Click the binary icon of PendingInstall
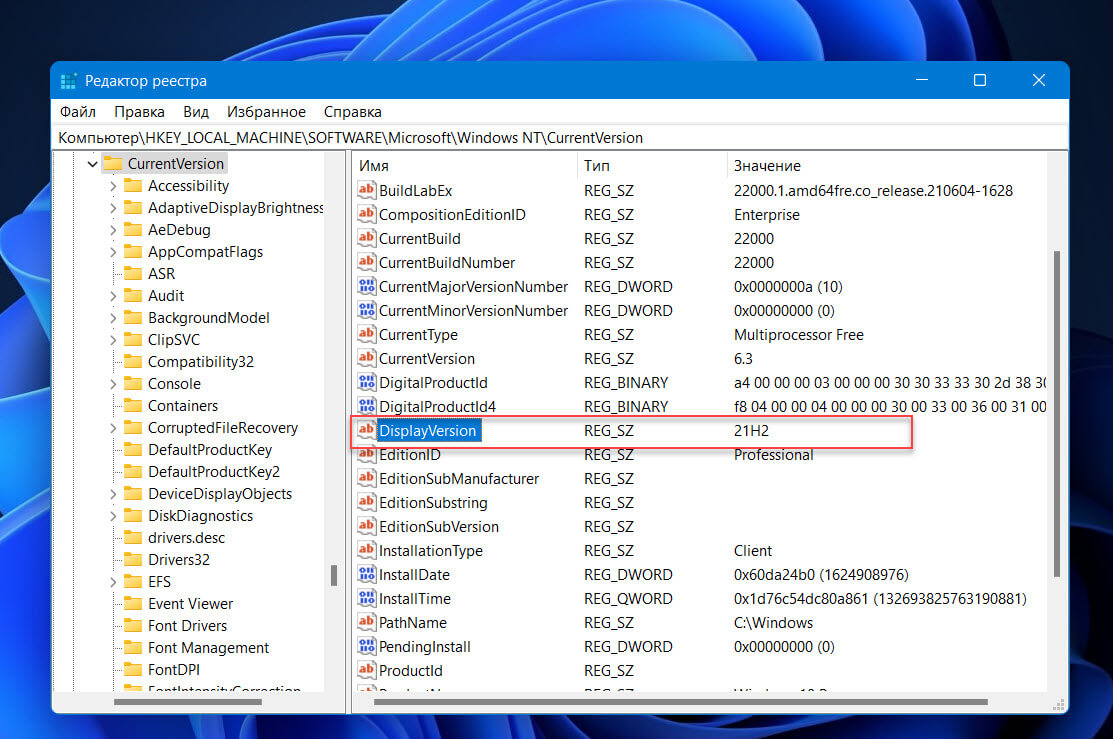Screen dimensions: 1113x739 (366, 646)
